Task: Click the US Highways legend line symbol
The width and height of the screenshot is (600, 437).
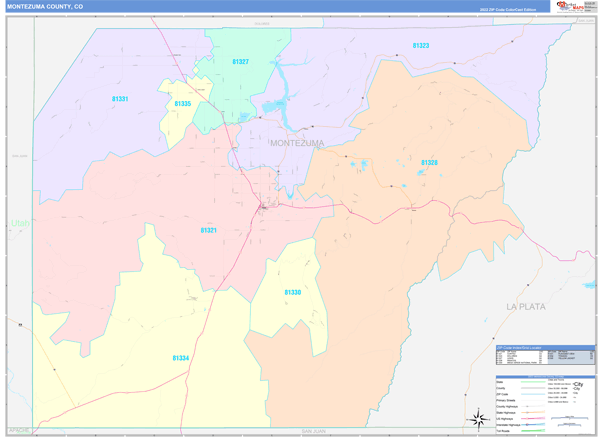Action: (536, 416)
